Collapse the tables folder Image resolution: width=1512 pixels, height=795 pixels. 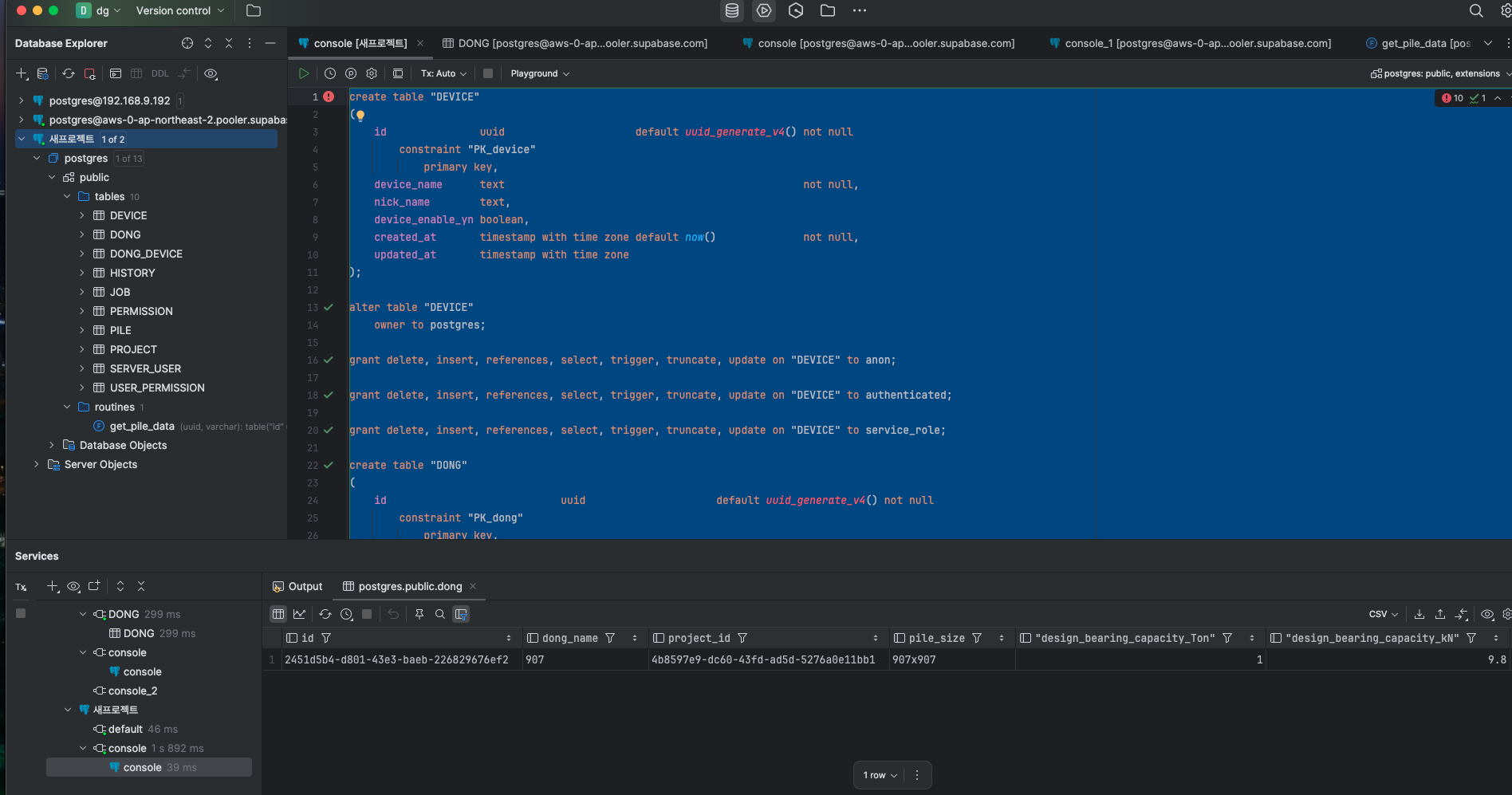point(67,196)
